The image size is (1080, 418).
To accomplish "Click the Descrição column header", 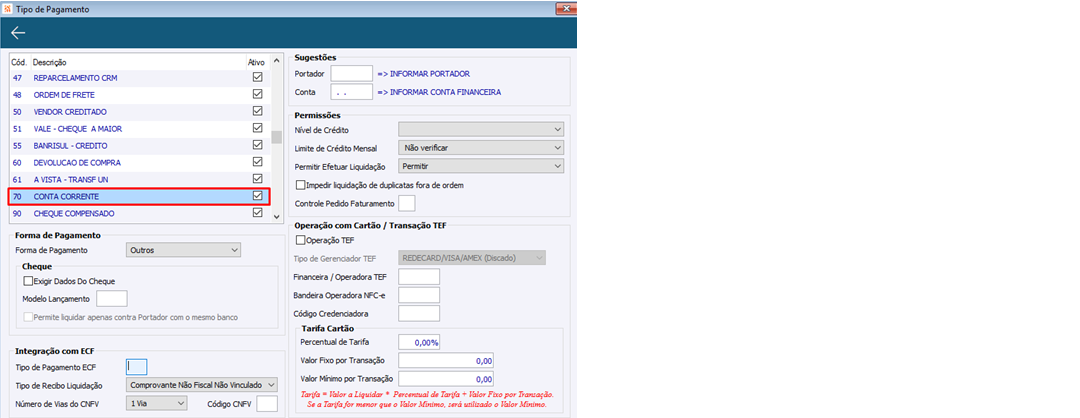I will pos(50,62).
